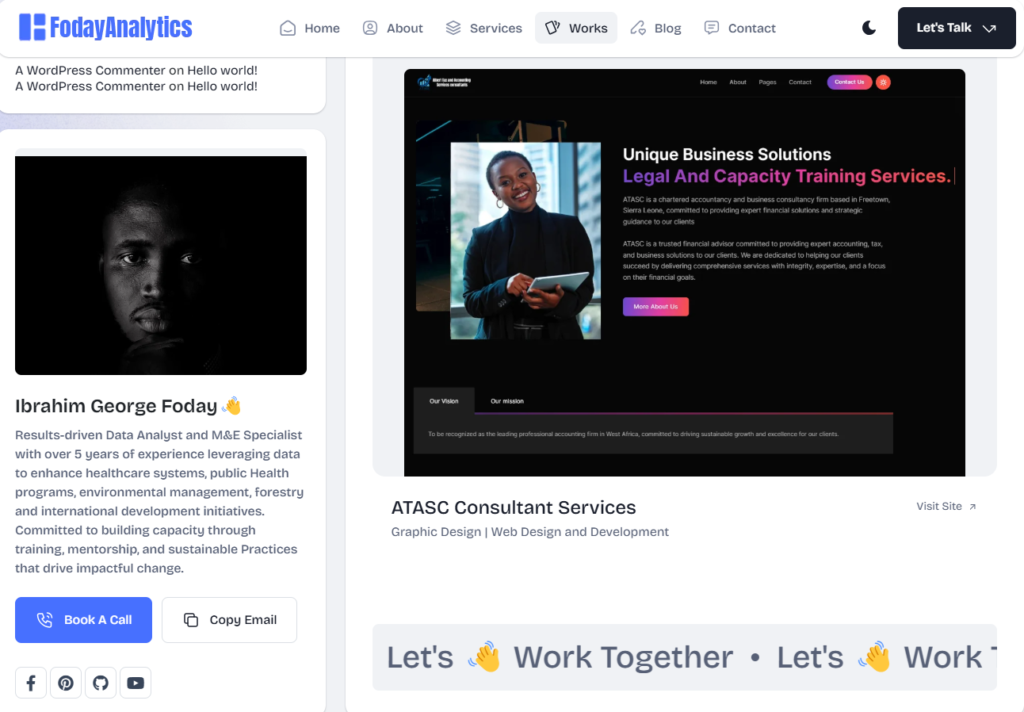This screenshot has height=712, width=1024.
Task: Click Ibrahim George Foday's portrait photo
Action: click(x=161, y=265)
